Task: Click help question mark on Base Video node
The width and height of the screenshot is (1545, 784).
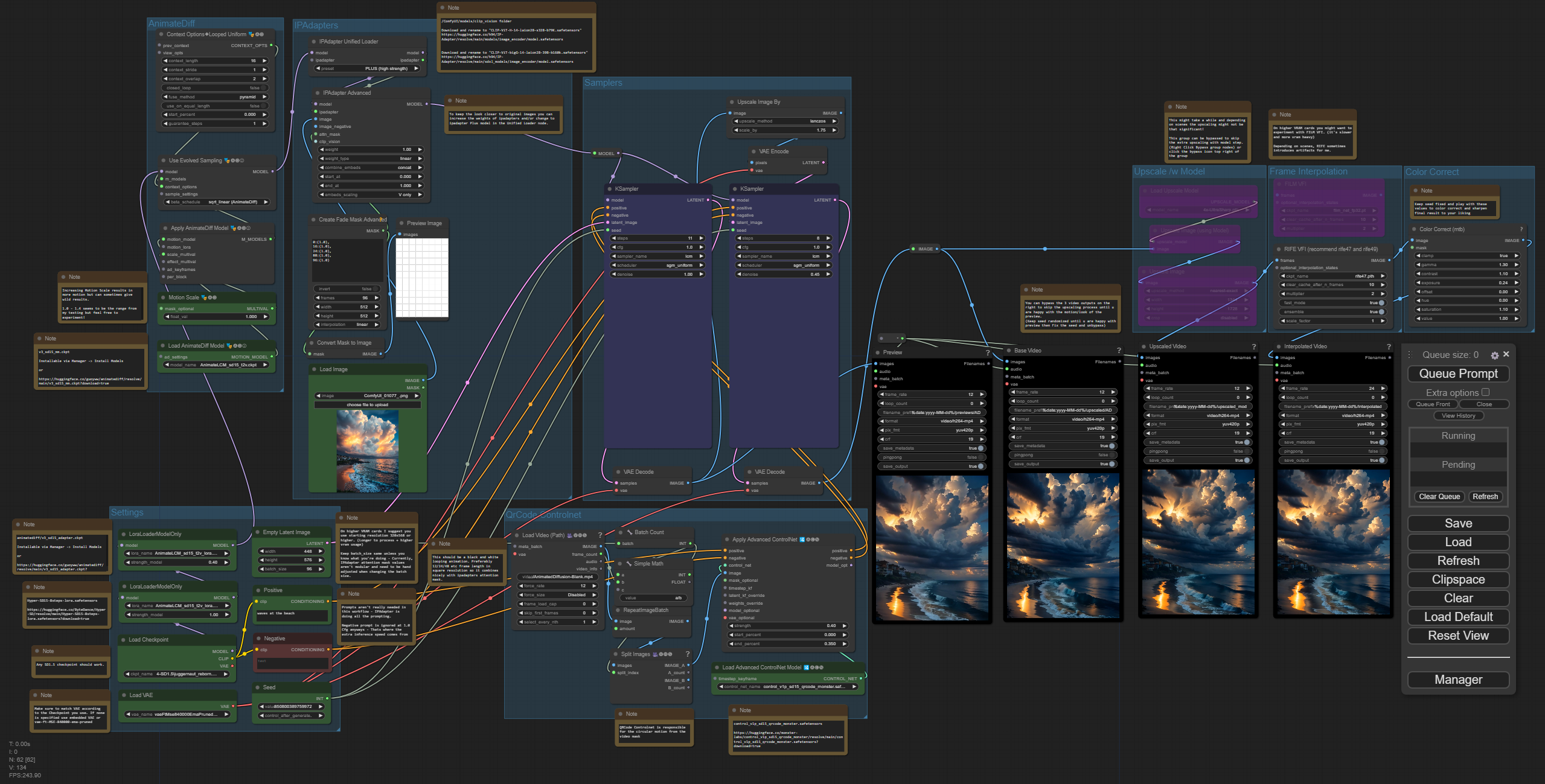Action: pyautogui.click(x=1118, y=350)
